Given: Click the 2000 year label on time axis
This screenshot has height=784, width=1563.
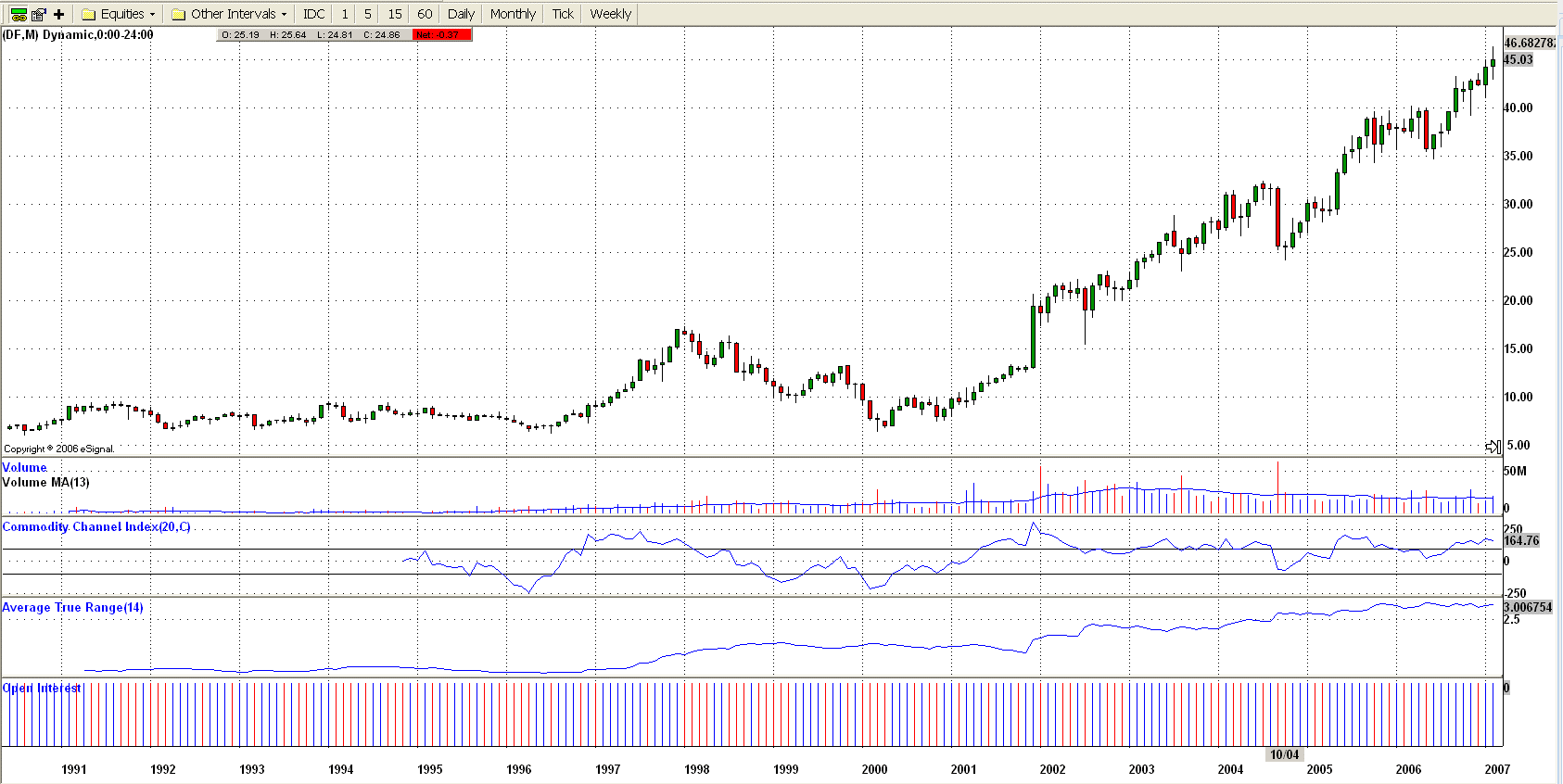Looking at the screenshot, I should point(874,769).
